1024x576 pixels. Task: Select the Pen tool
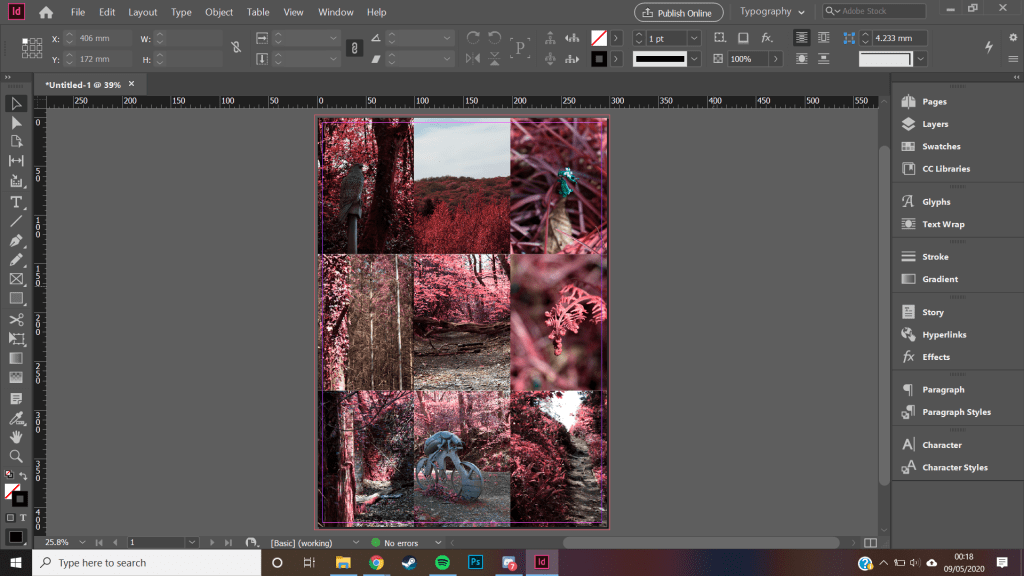[x=16, y=241]
